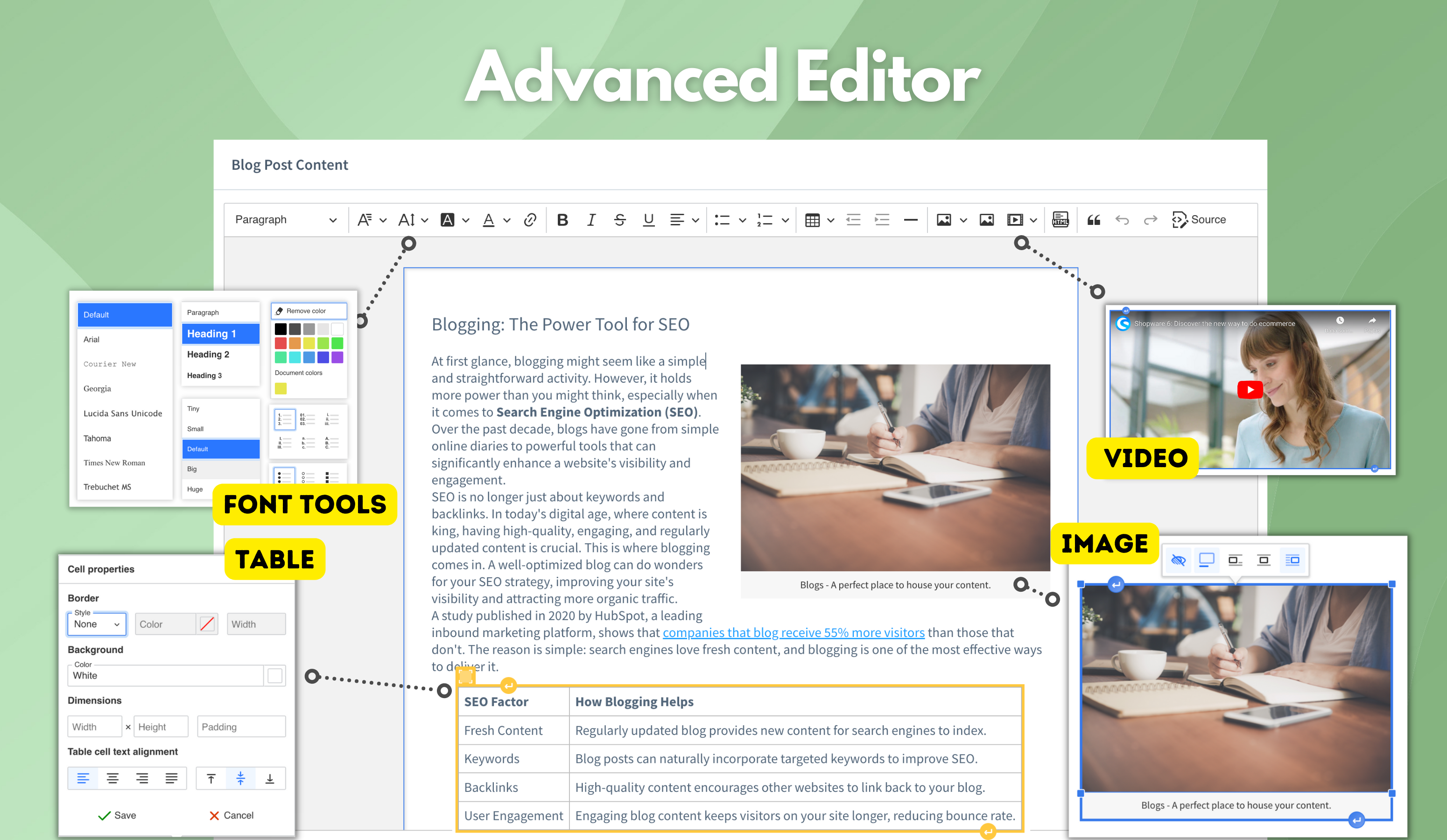
Task: Apply underline formatting
Action: point(648,220)
